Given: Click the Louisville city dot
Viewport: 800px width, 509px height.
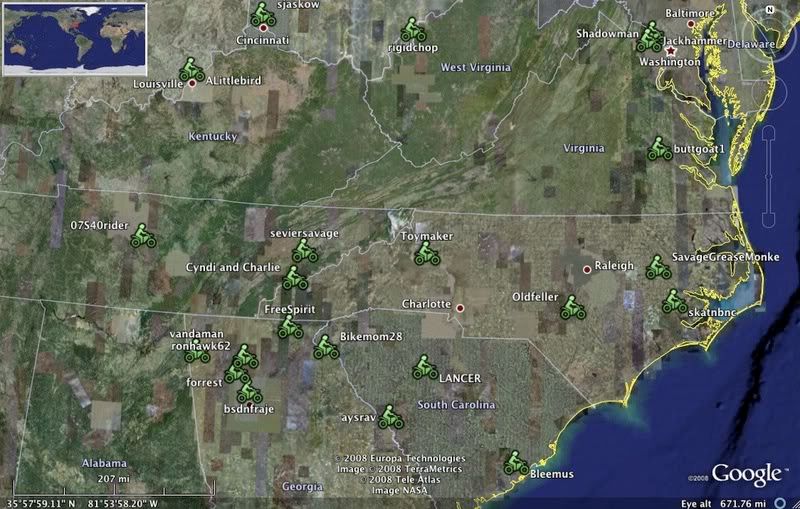Looking at the screenshot, I should tap(192, 83).
